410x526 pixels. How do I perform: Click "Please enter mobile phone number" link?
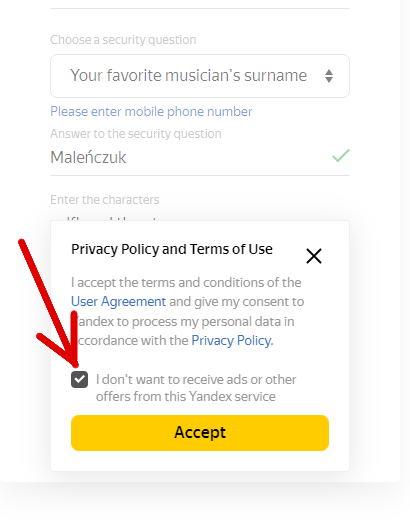click(x=151, y=111)
